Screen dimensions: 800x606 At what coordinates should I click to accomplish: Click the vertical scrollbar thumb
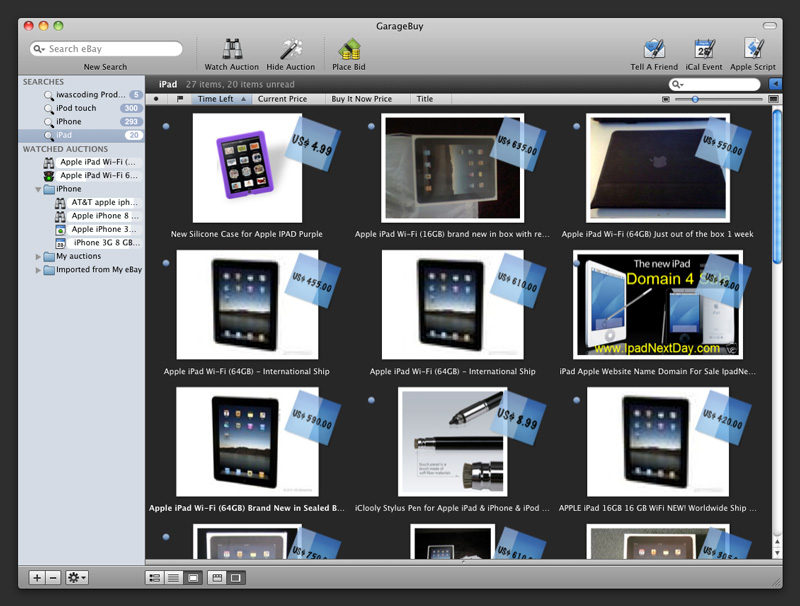(x=777, y=186)
